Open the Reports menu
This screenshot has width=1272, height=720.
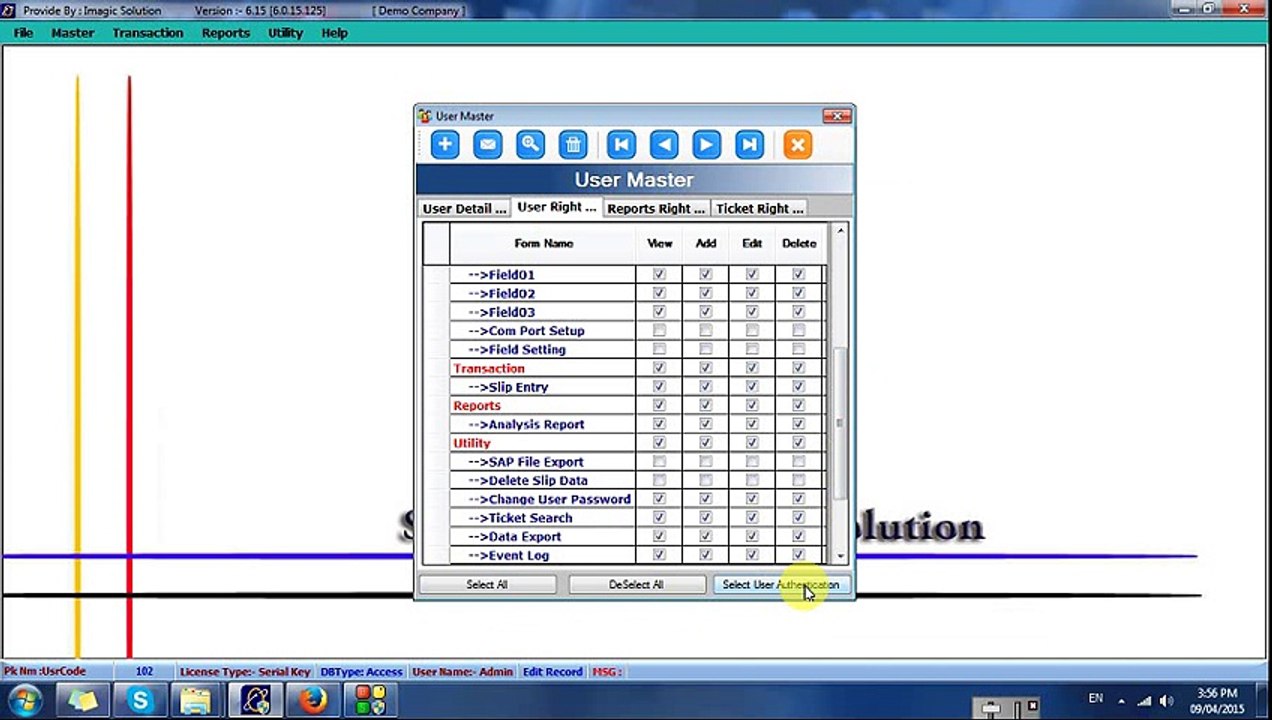pos(226,33)
